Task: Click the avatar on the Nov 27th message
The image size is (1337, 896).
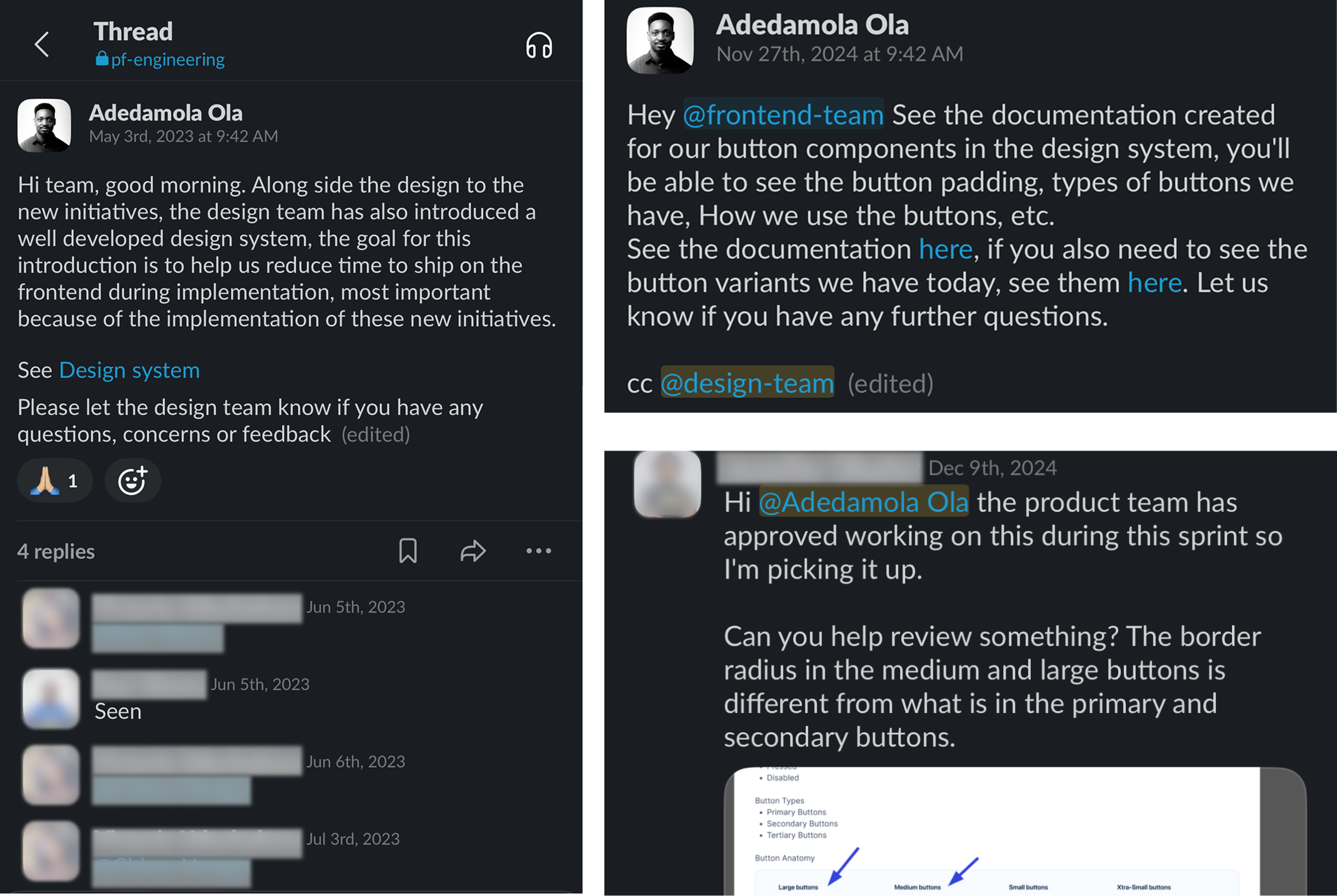Action: 660,41
